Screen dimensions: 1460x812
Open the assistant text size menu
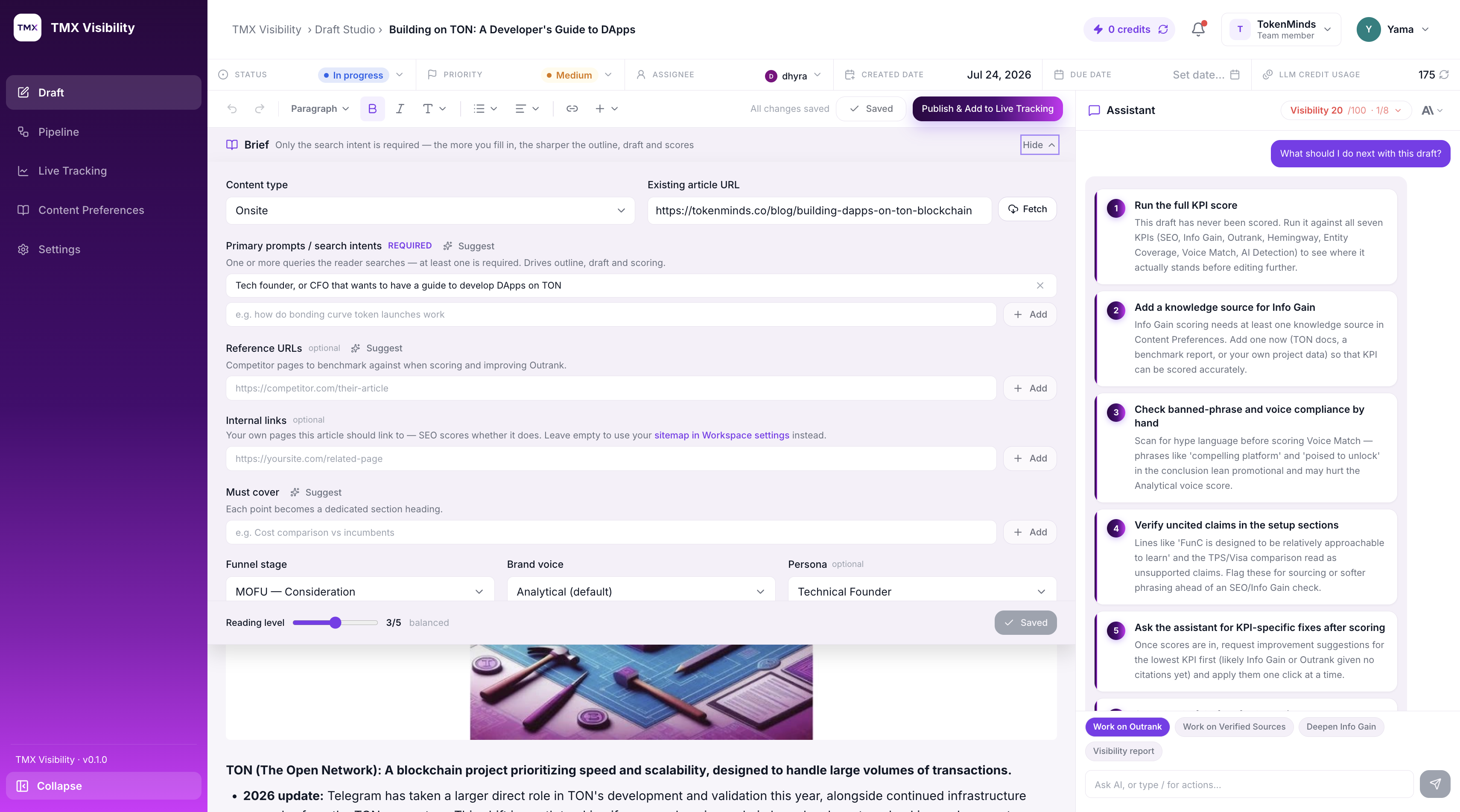pyautogui.click(x=1432, y=111)
